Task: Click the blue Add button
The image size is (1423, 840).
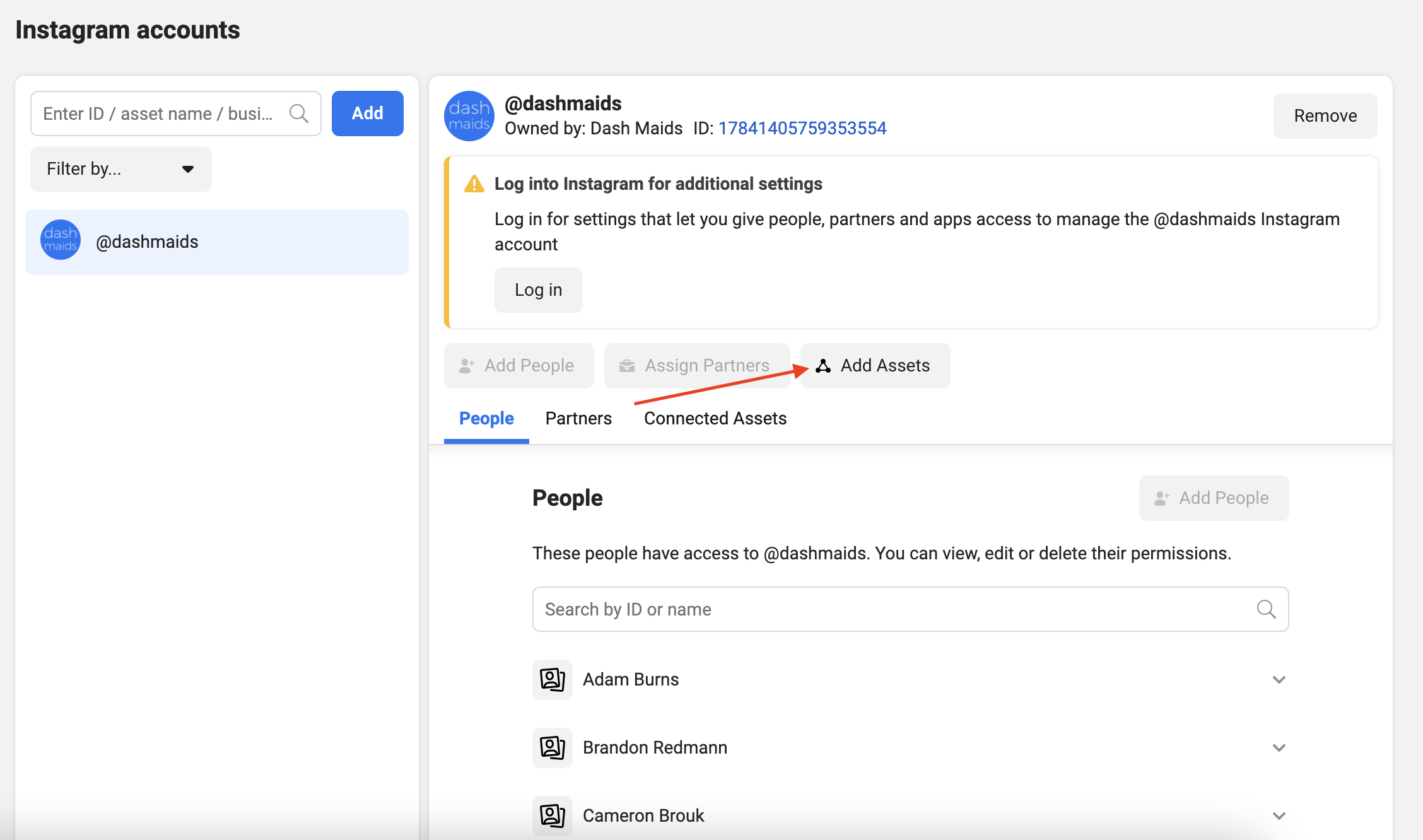Action: pyautogui.click(x=367, y=114)
